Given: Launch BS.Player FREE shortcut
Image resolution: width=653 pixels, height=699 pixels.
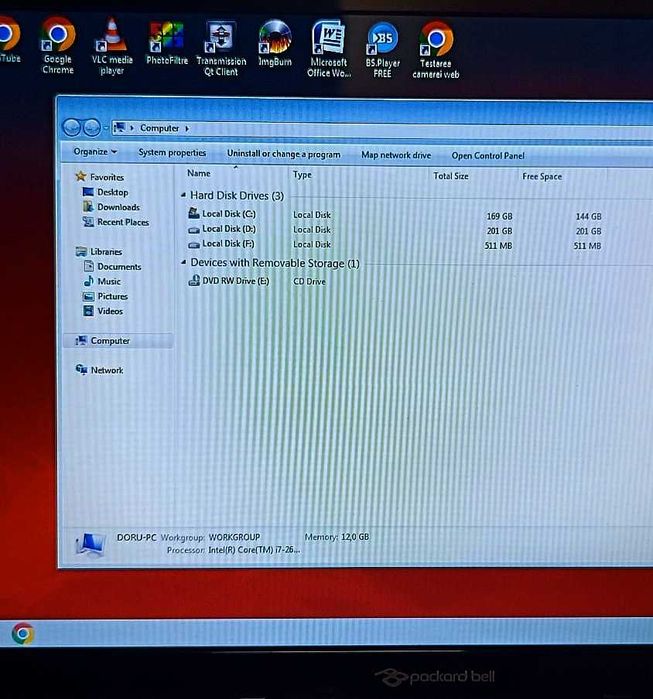Looking at the screenshot, I should point(382,50).
